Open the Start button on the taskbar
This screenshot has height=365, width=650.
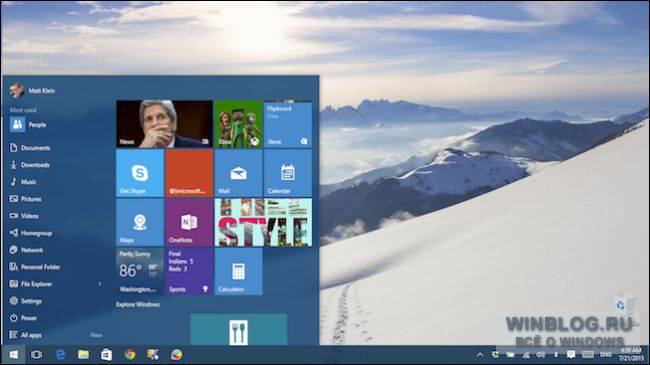pyautogui.click(x=13, y=355)
